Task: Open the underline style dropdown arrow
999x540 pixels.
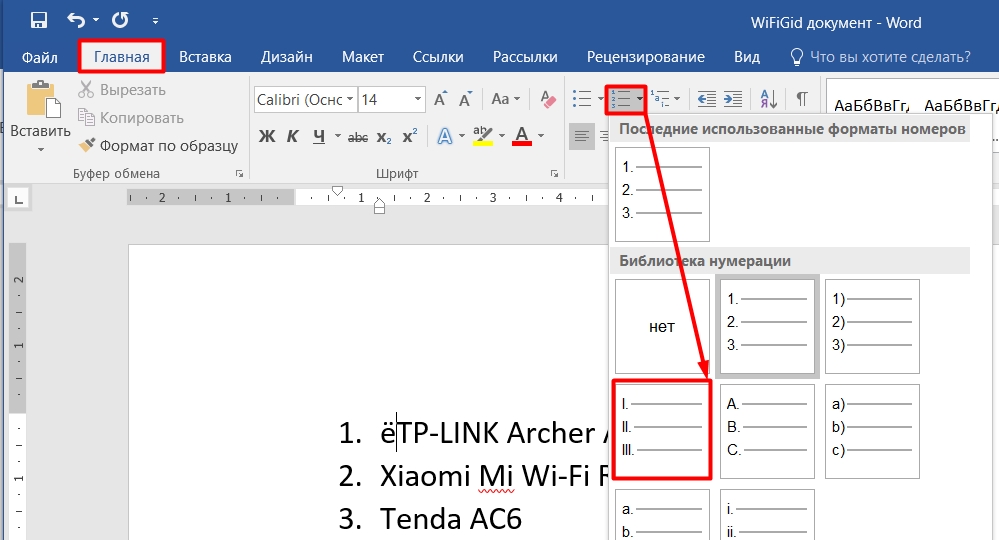Action: (337, 136)
